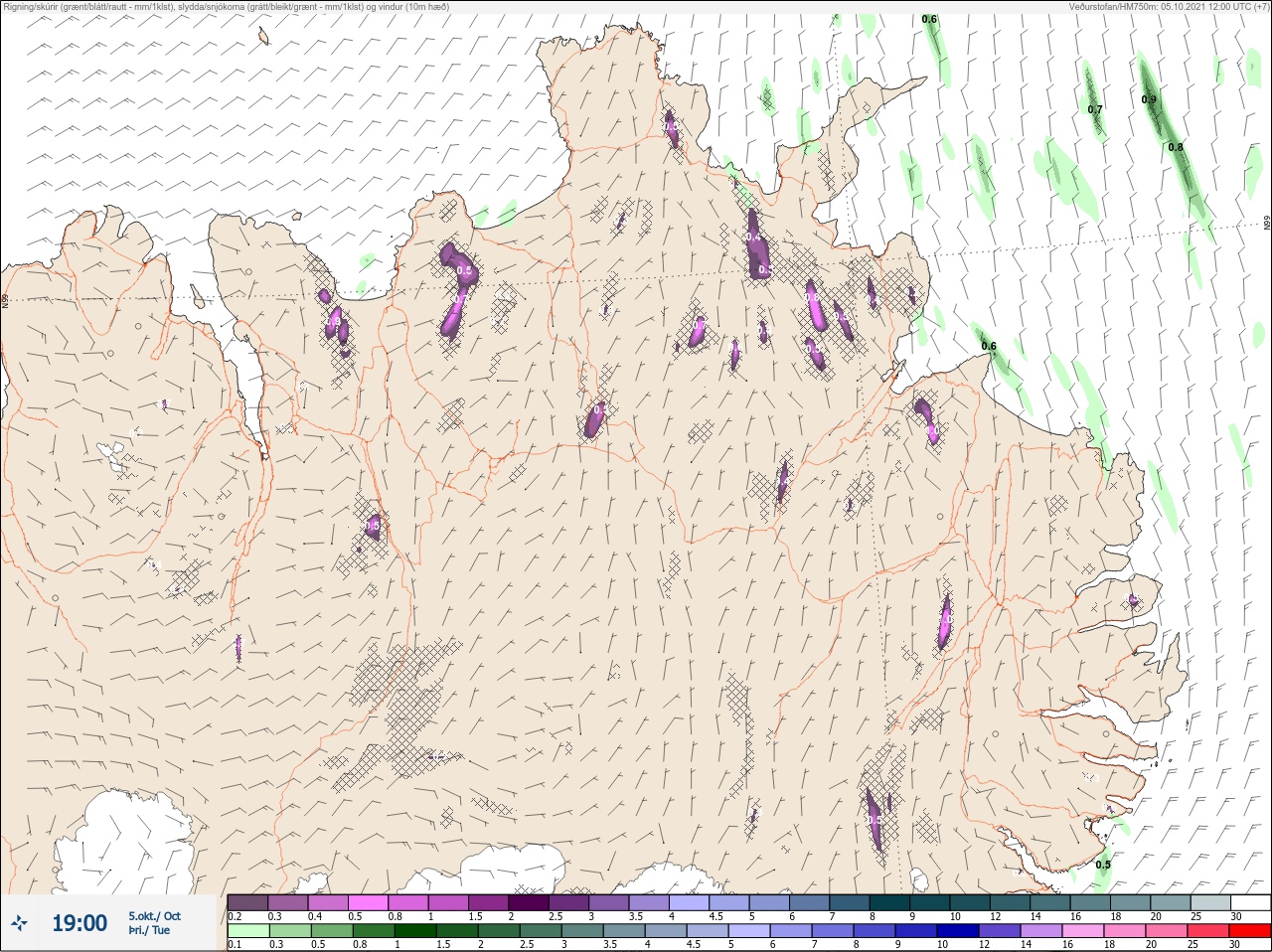Click the black 0.8 value over the northeast sea
The image size is (1272, 952).
[1176, 147]
